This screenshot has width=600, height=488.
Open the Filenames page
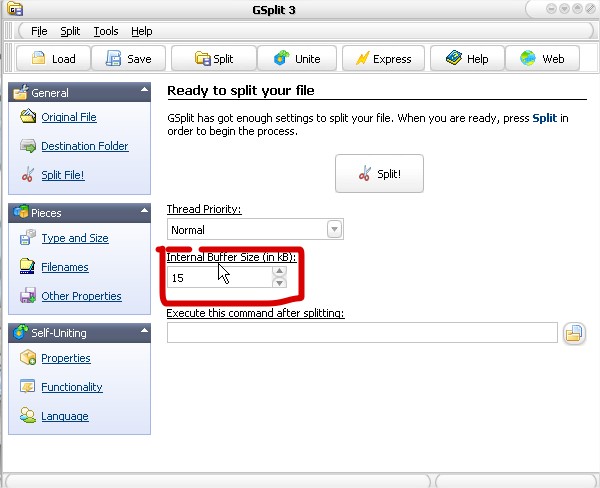(65, 267)
